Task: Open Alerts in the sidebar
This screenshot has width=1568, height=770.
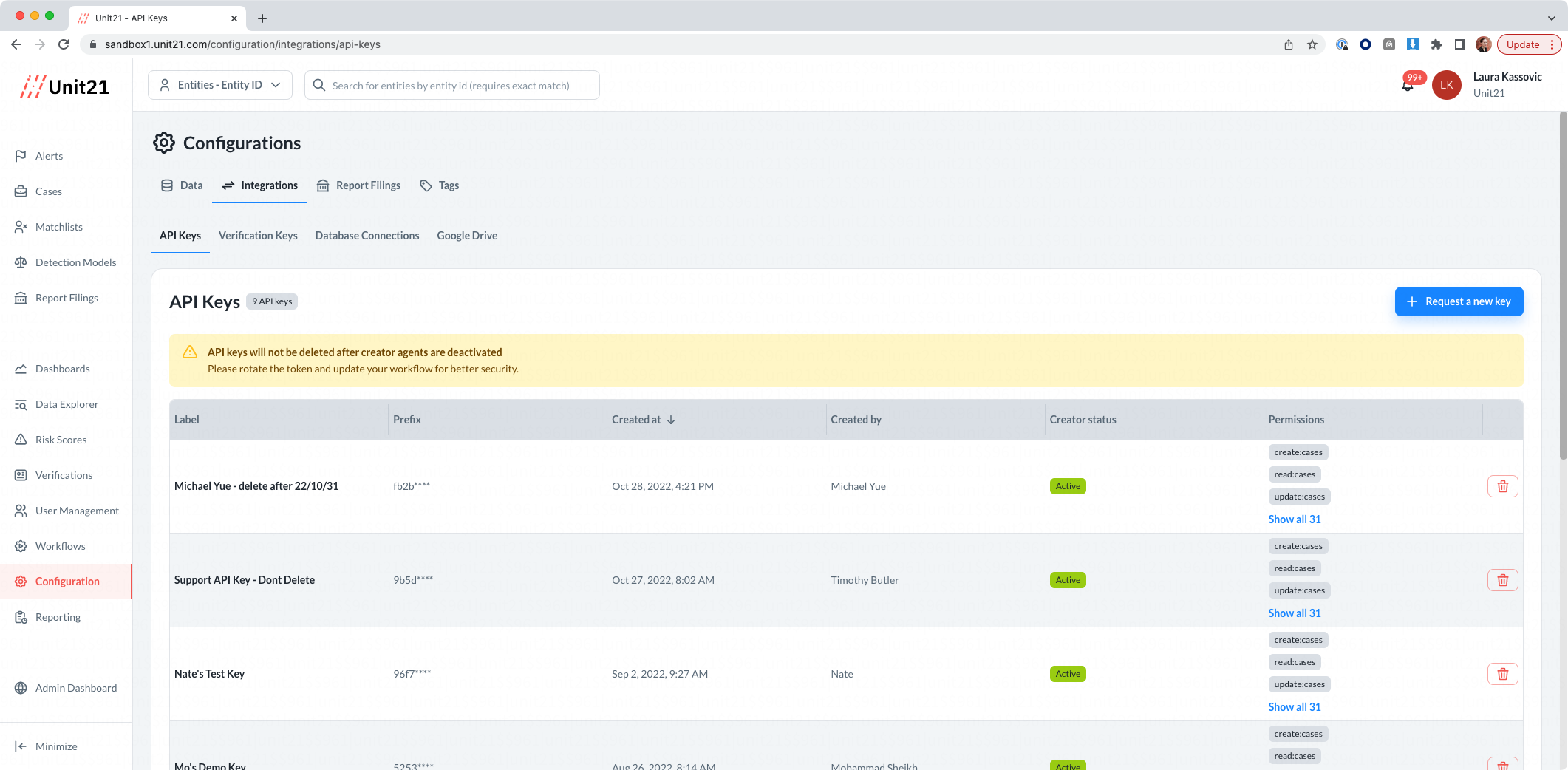Action: point(49,156)
